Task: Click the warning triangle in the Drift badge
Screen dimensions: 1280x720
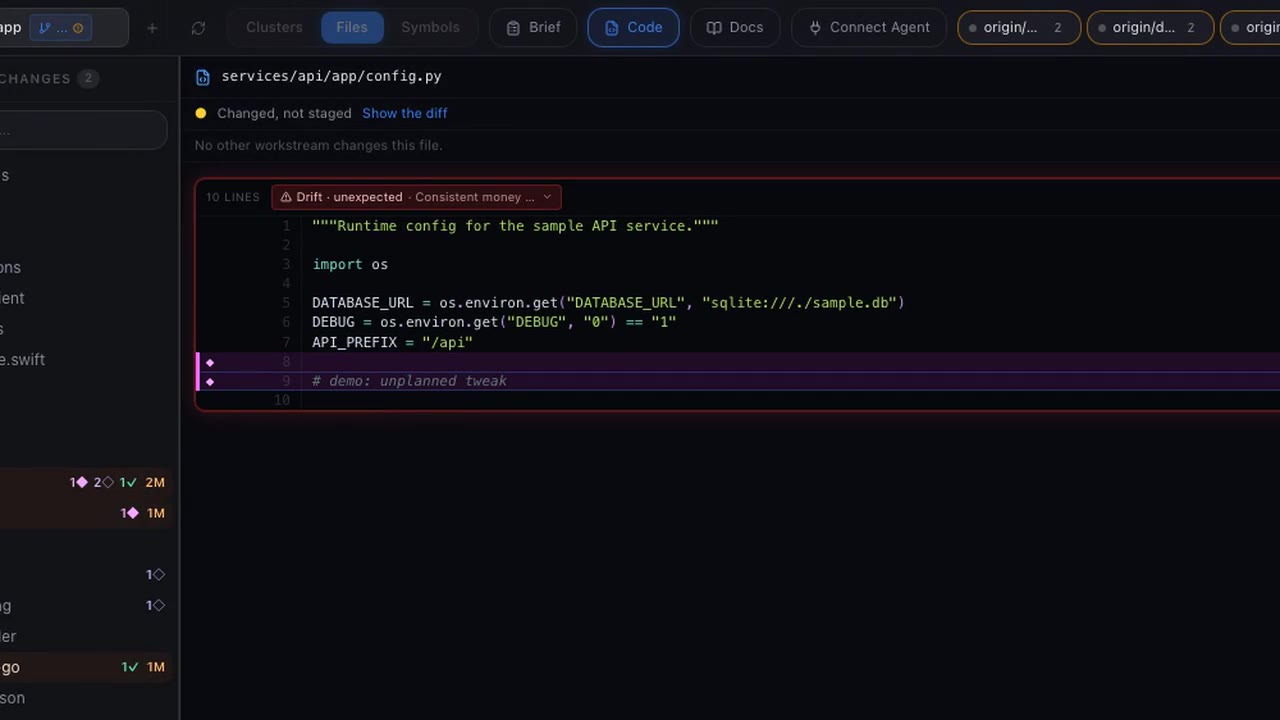Action: [286, 197]
